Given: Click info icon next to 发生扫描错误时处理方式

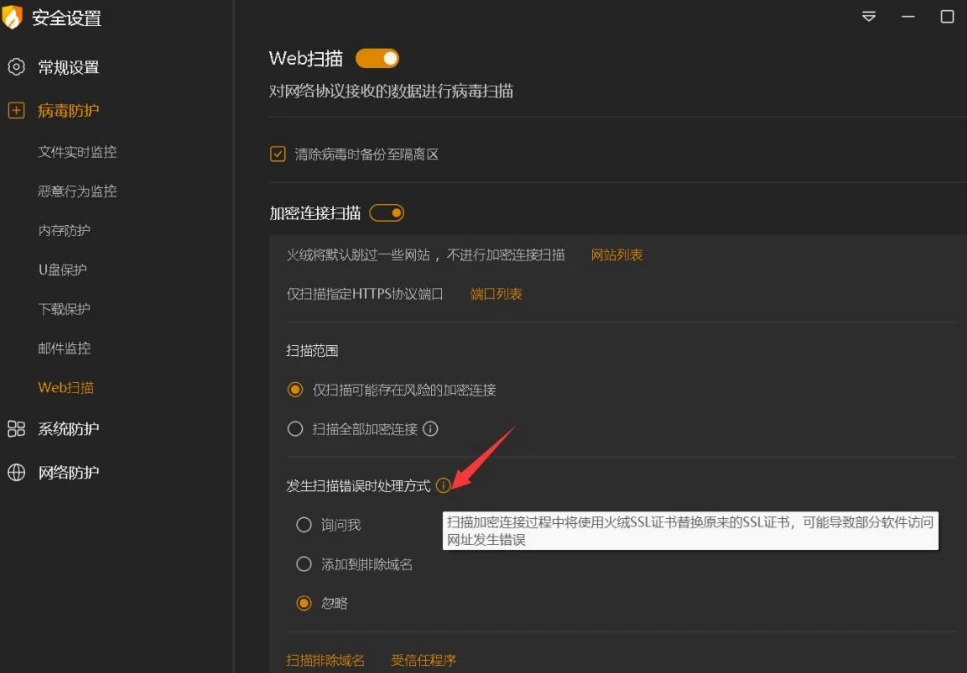Looking at the screenshot, I should pyautogui.click(x=443, y=485).
